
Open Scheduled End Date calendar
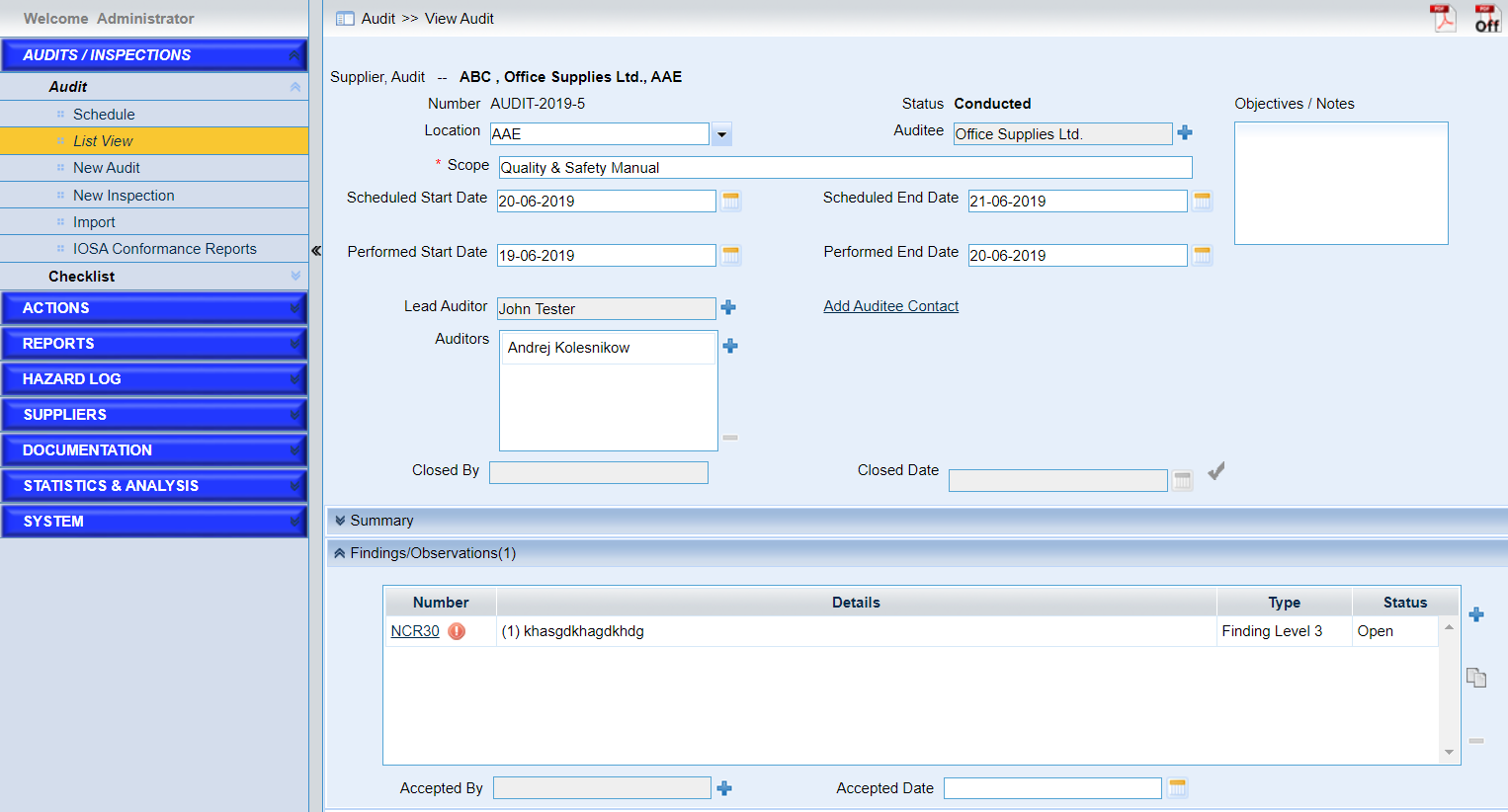[1203, 201]
